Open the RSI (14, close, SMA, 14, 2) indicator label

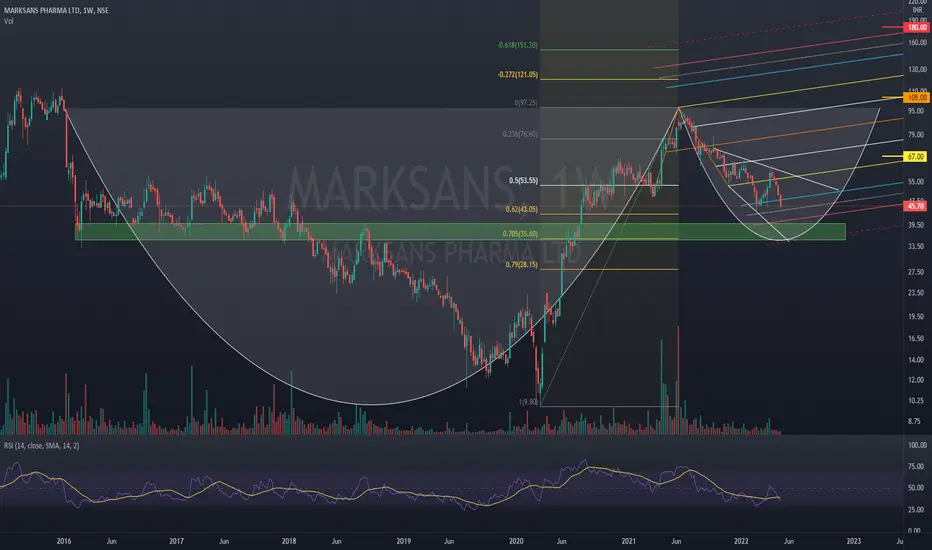[x=42, y=445]
